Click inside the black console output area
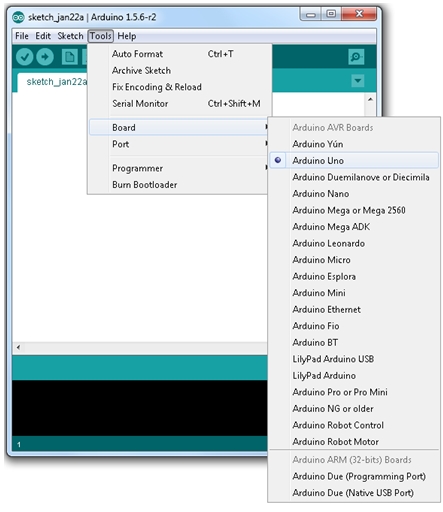 (x=140, y=408)
